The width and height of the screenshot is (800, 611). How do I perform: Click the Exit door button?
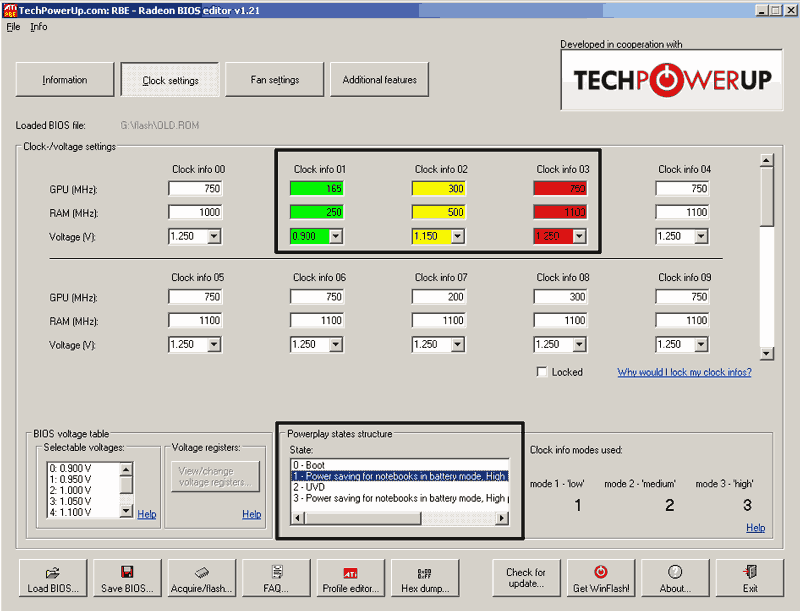750,579
